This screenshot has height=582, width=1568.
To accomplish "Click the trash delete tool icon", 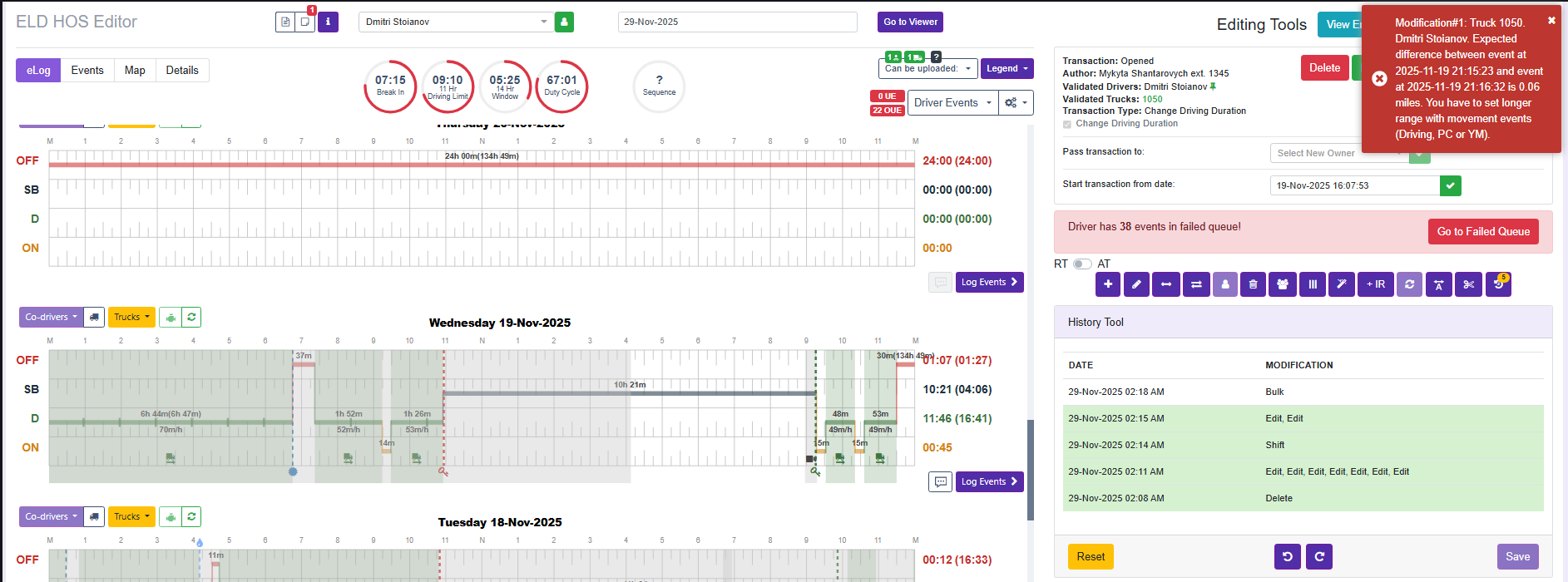I will (x=1254, y=284).
